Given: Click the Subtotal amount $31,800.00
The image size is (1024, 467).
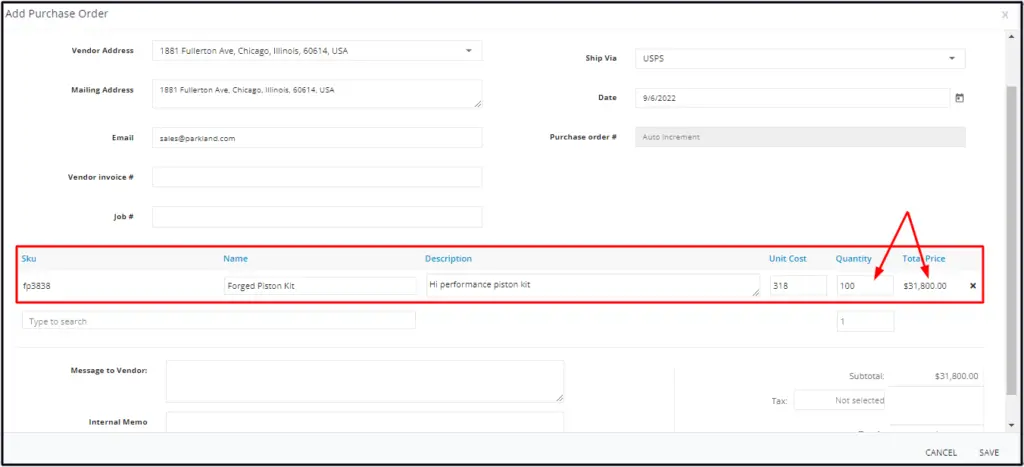Looking at the screenshot, I should point(956,376).
